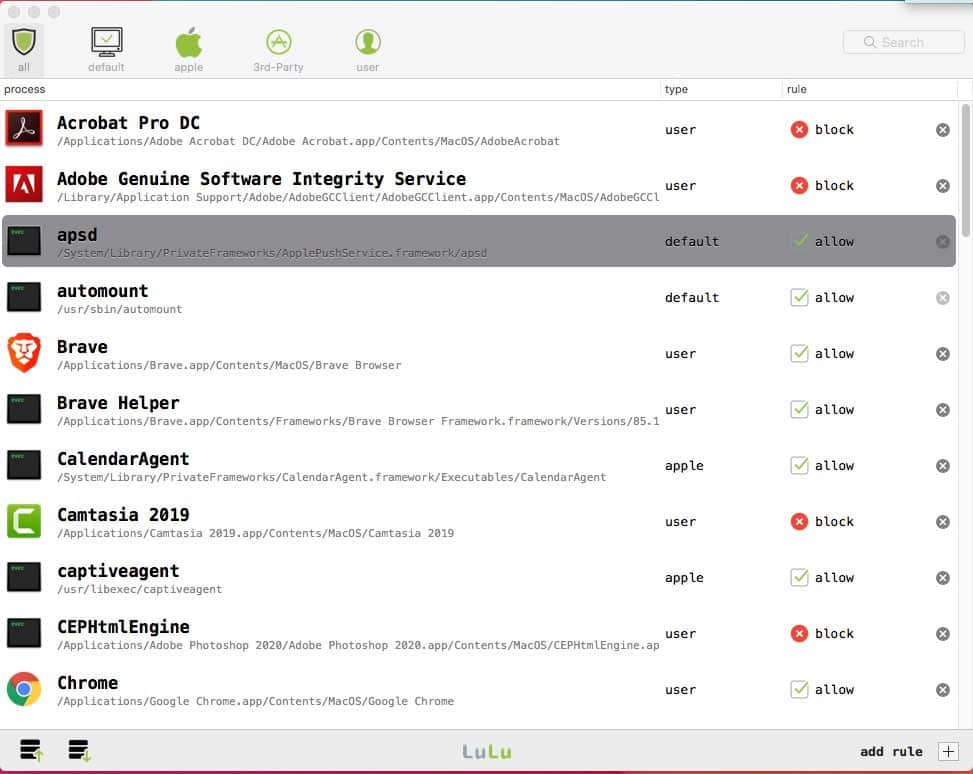Screen dimensions: 973x774
Task: Toggle the allow checkbox for Brave Helper
Action: (x=799, y=410)
